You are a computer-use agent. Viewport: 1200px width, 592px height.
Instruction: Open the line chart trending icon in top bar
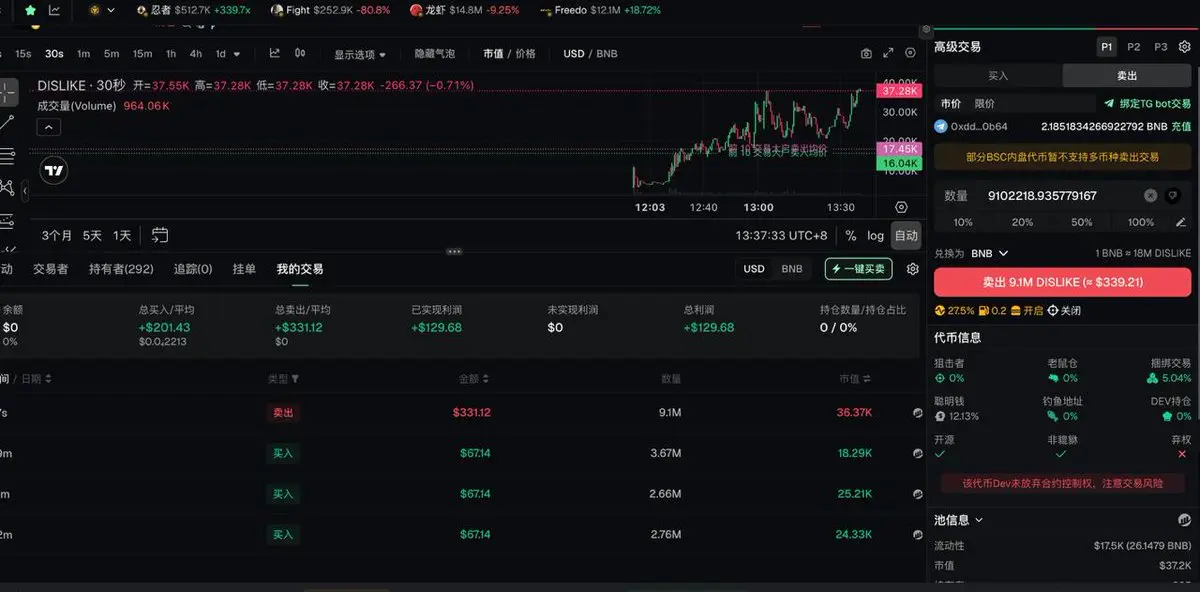54,10
